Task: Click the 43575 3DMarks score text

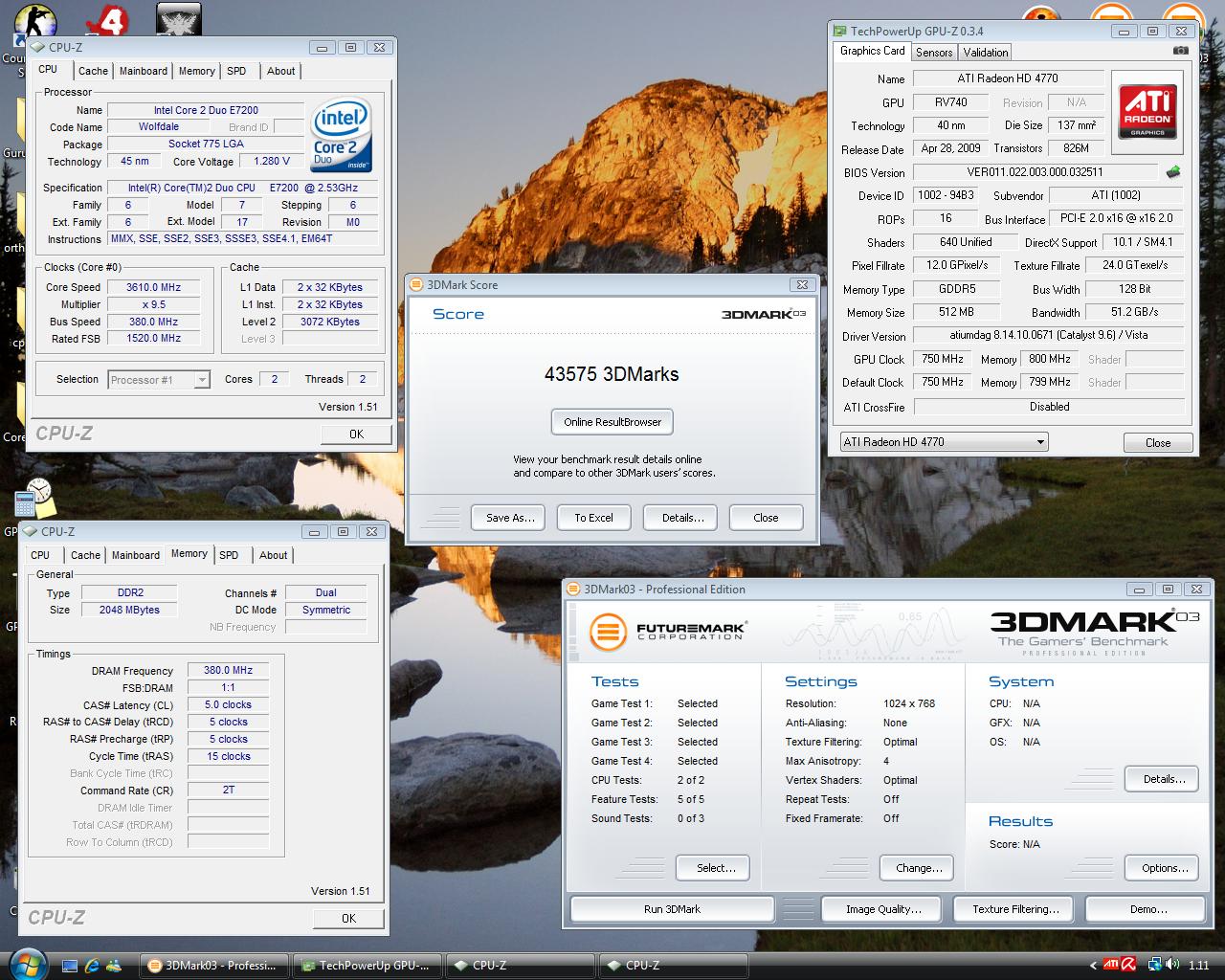Action: (612, 374)
